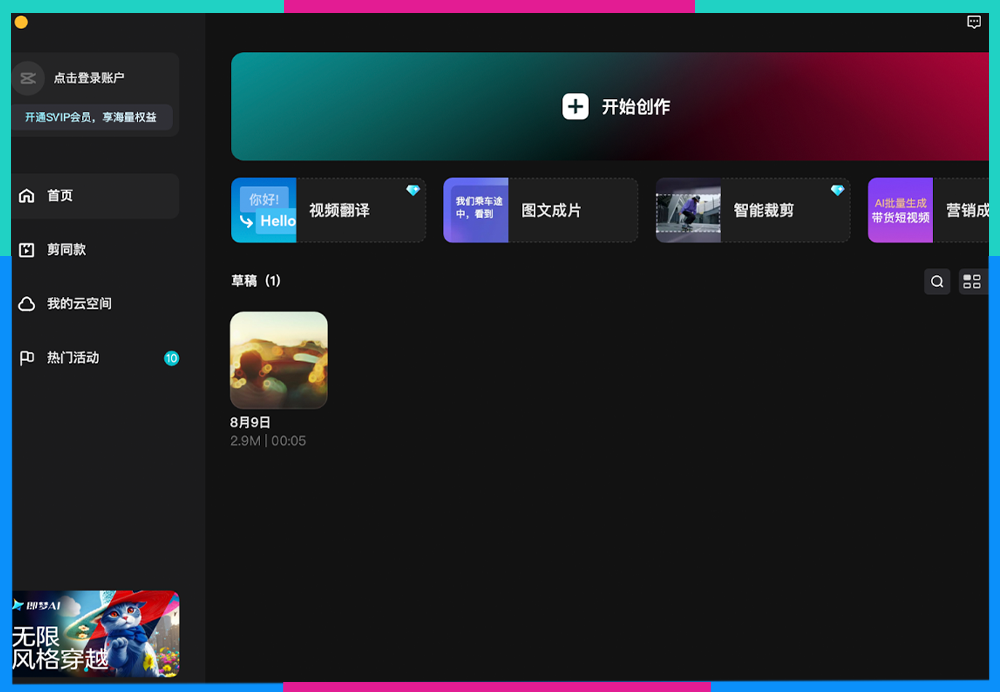The height and width of the screenshot is (692, 1000).
Task: Click the 8月9日 draft name text
Action: pyautogui.click(x=250, y=423)
